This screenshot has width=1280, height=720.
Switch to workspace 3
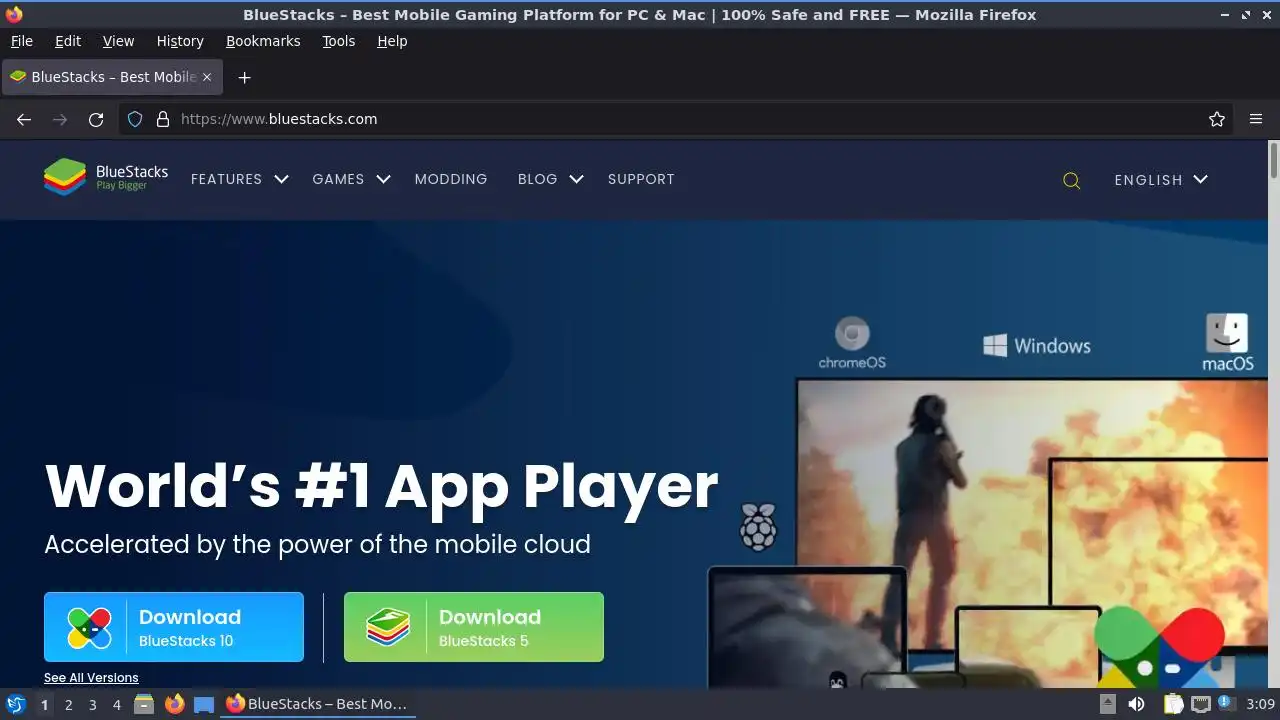pos(92,704)
